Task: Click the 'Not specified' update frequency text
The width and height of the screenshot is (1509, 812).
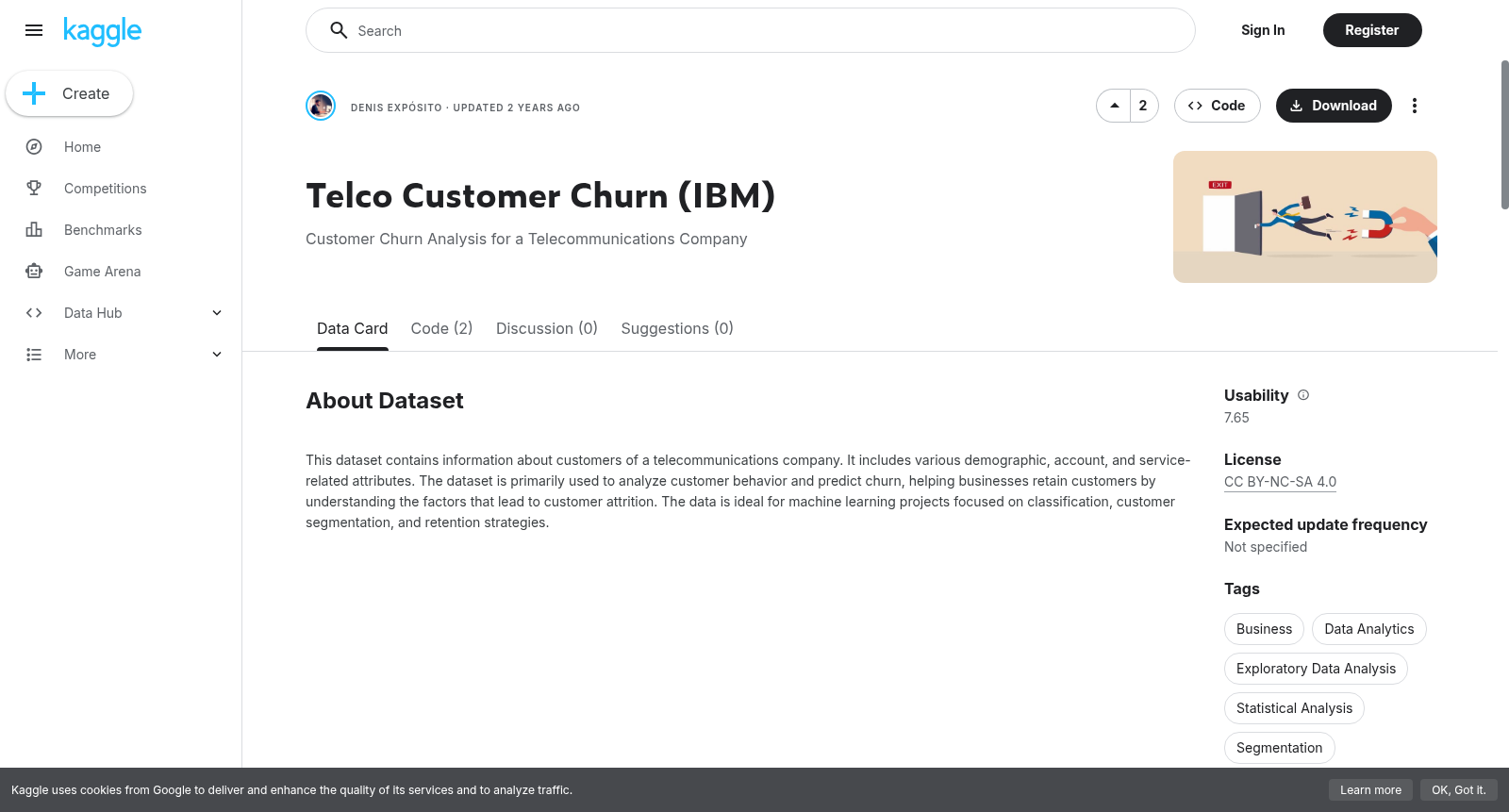Action: pos(1266,547)
